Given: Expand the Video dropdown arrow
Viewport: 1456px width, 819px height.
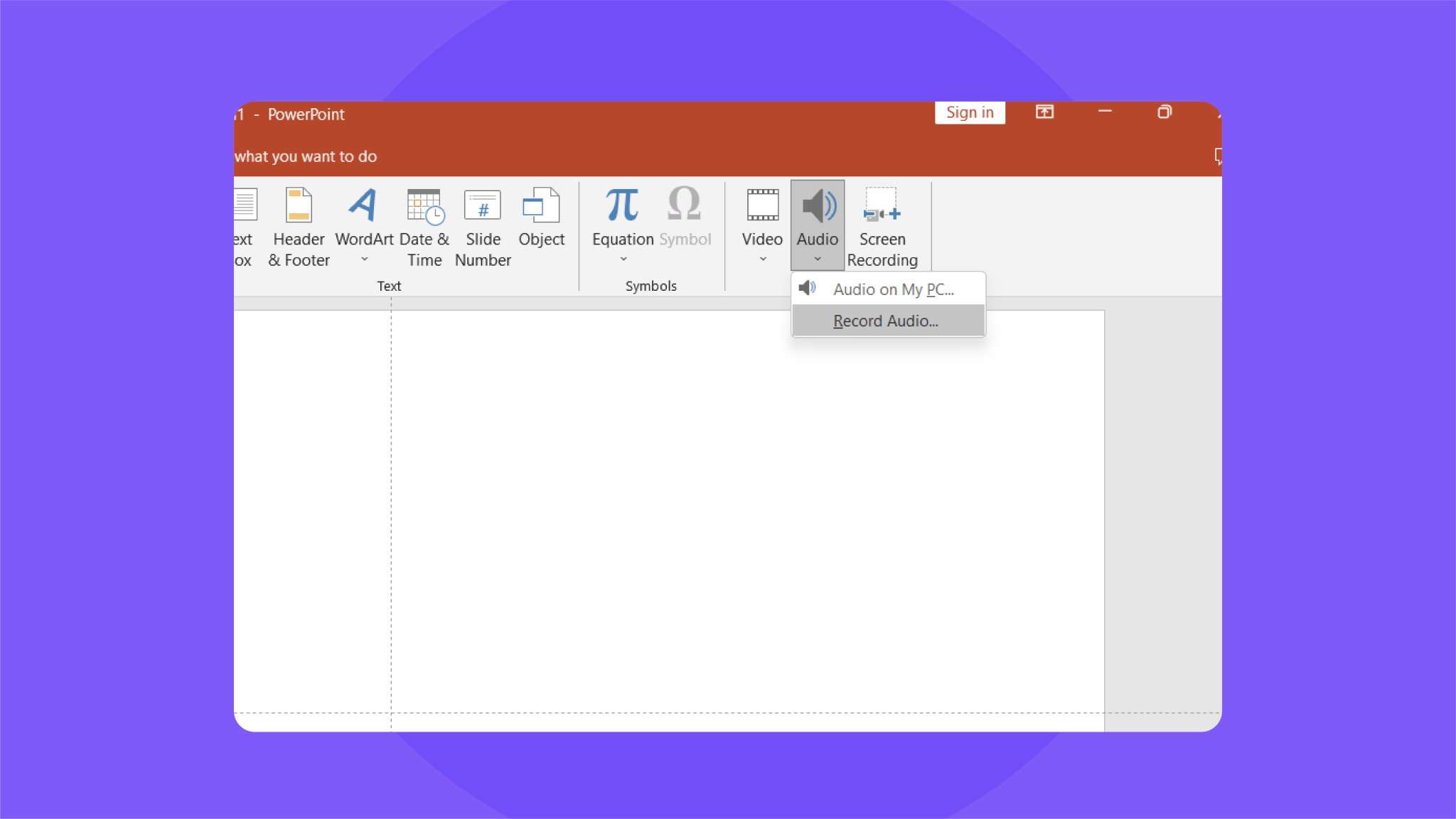Looking at the screenshot, I should click(763, 259).
